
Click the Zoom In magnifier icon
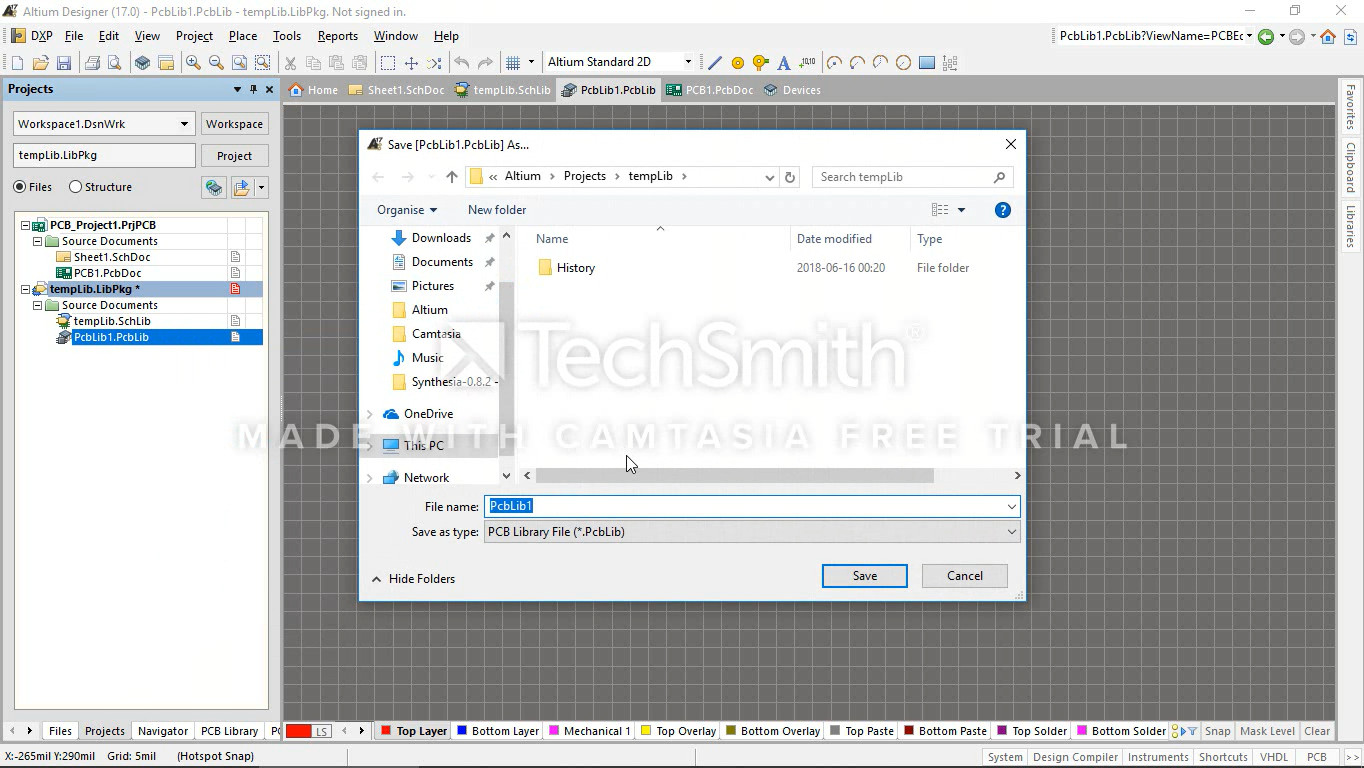pos(193,63)
